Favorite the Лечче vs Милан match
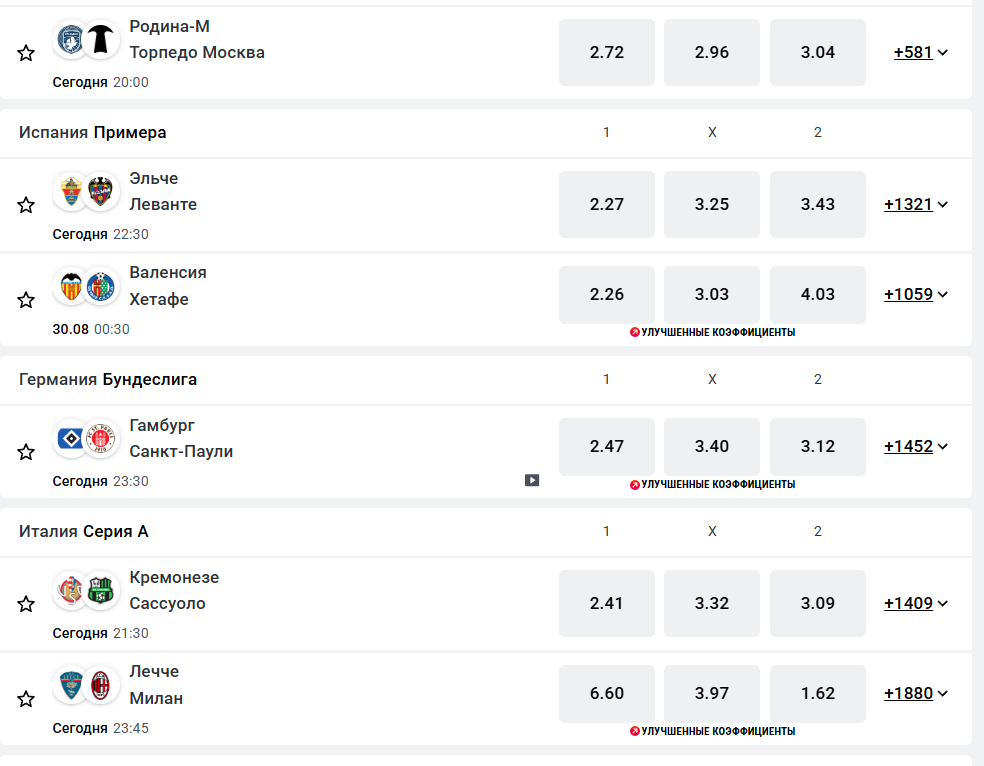This screenshot has height=766, width=984. 26,698
